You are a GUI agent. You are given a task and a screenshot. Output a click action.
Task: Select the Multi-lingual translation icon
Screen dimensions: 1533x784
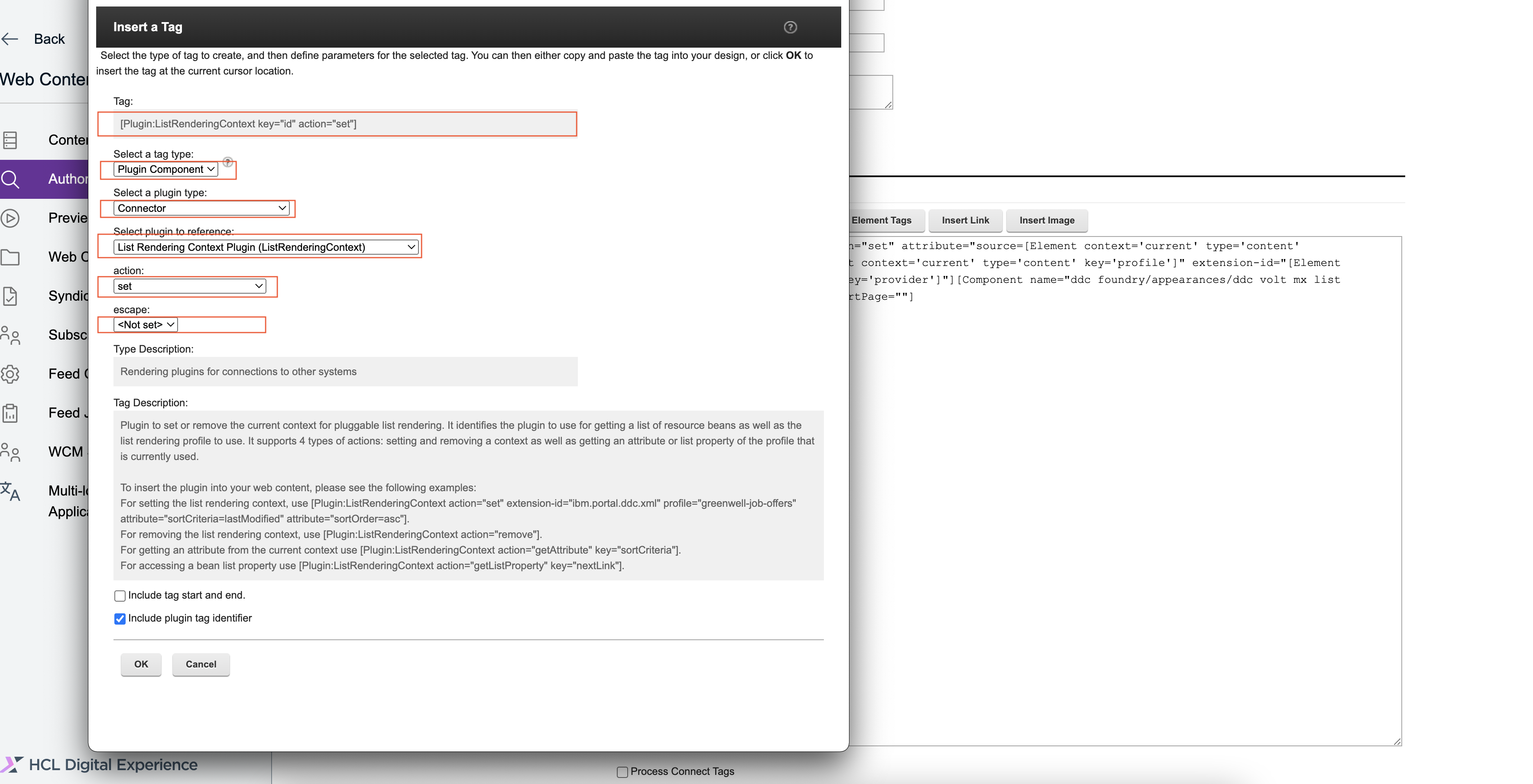tap(11, 492)
